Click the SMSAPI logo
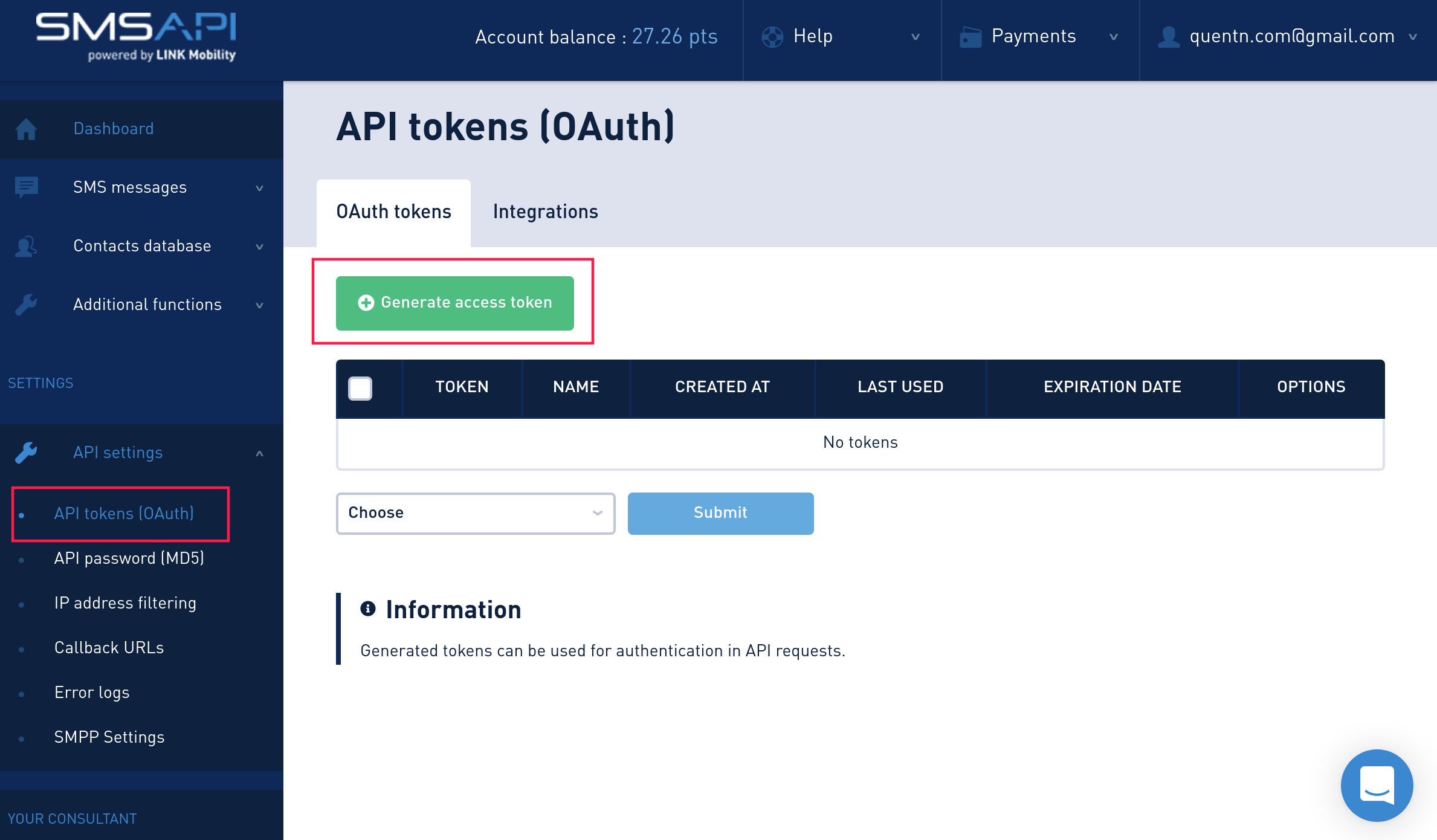1437x840 pixels. [136, 36]
